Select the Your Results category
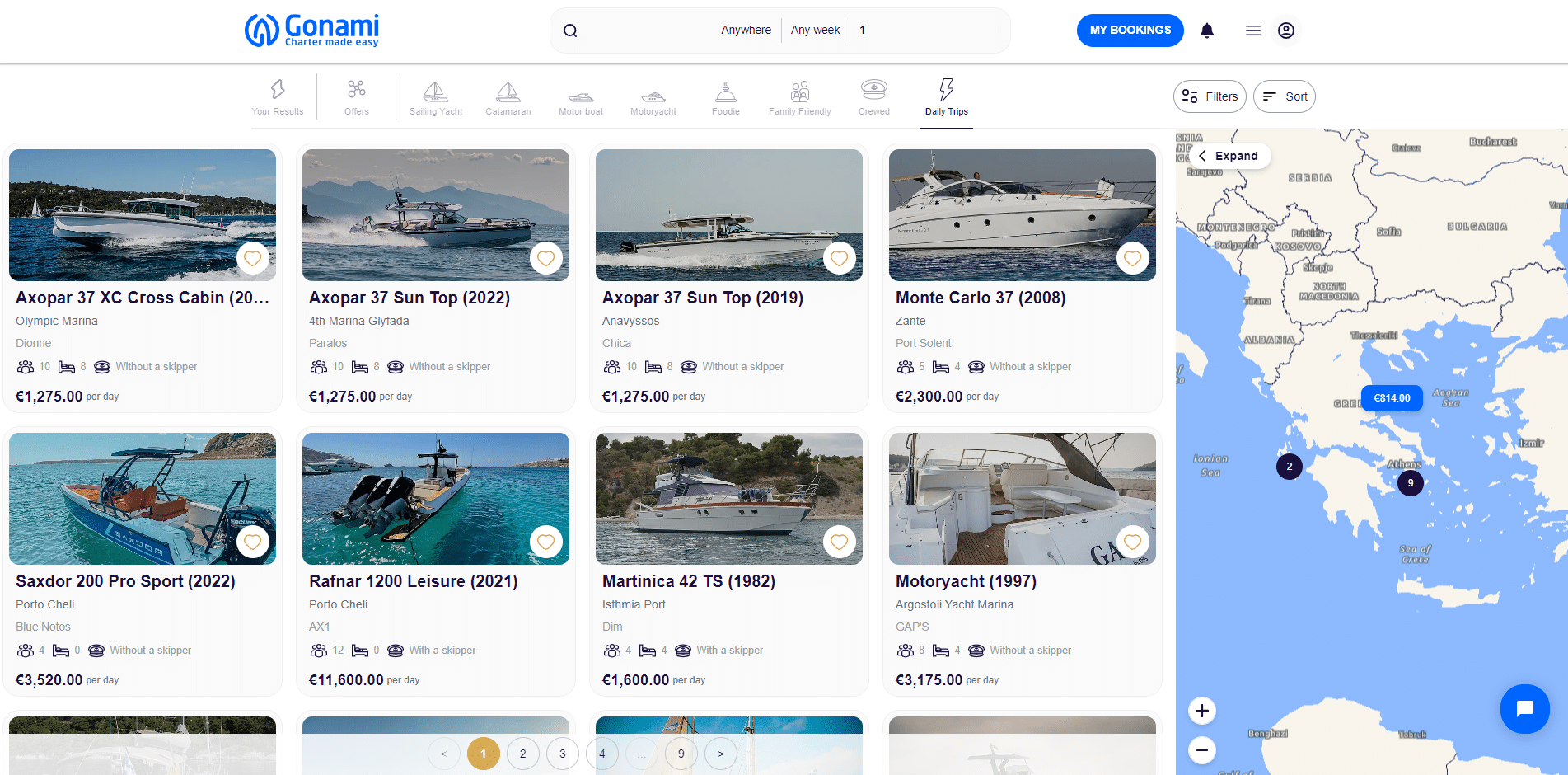This screenshot has width=1568, height=775. click(x=278, y=97)
